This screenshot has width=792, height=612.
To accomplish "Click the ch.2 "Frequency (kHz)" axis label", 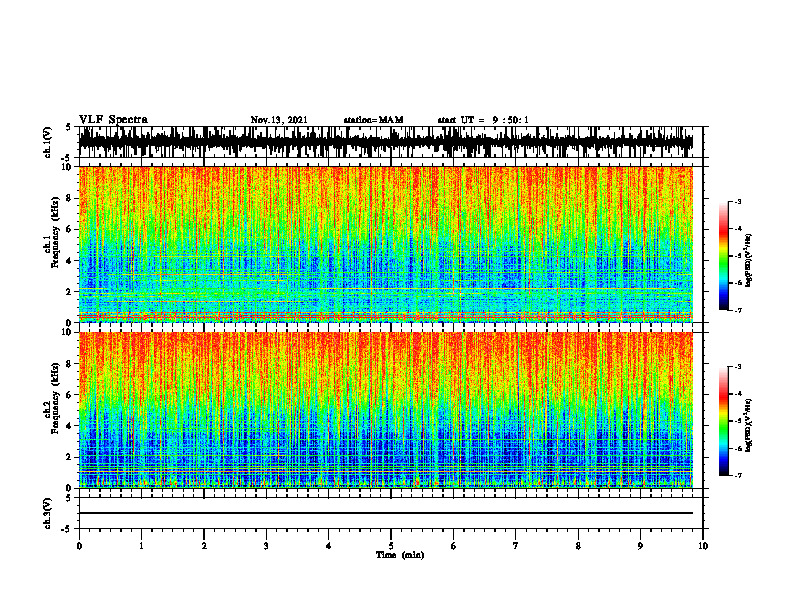I will tap(56, 397).
